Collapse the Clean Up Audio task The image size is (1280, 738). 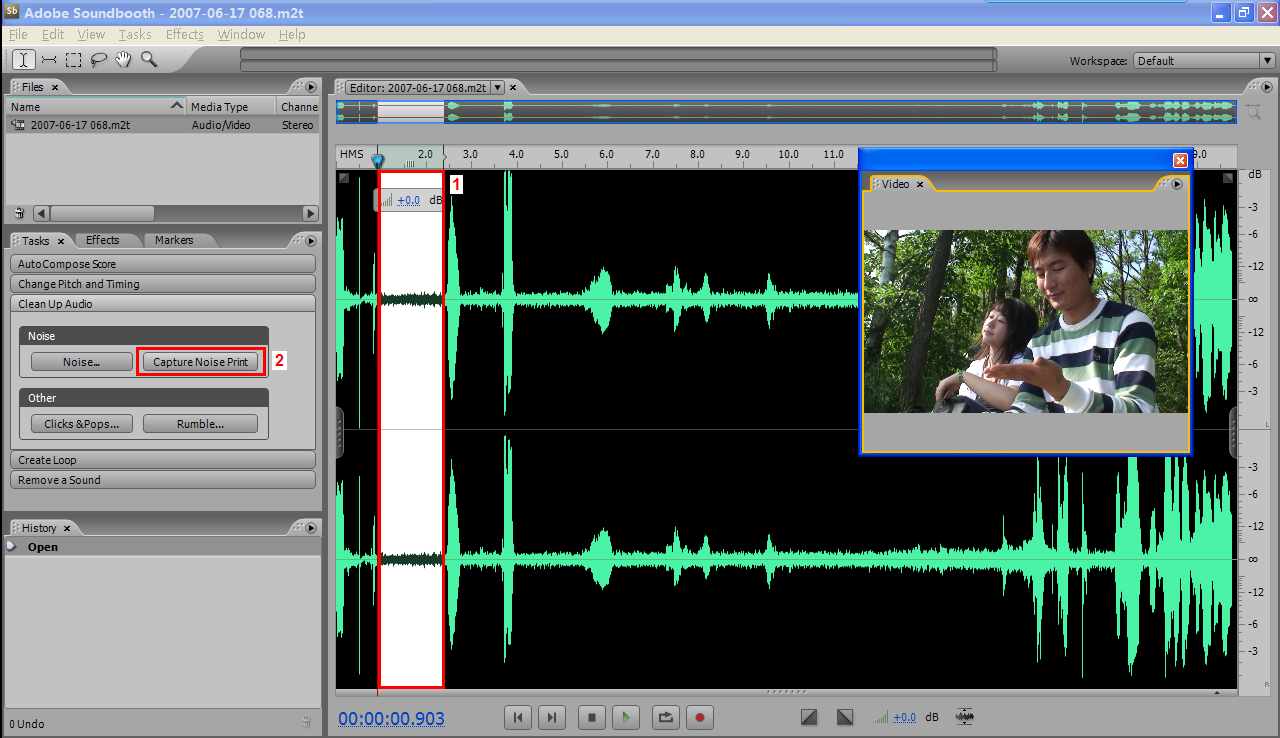pyautogui.click(x=163, y=304)
